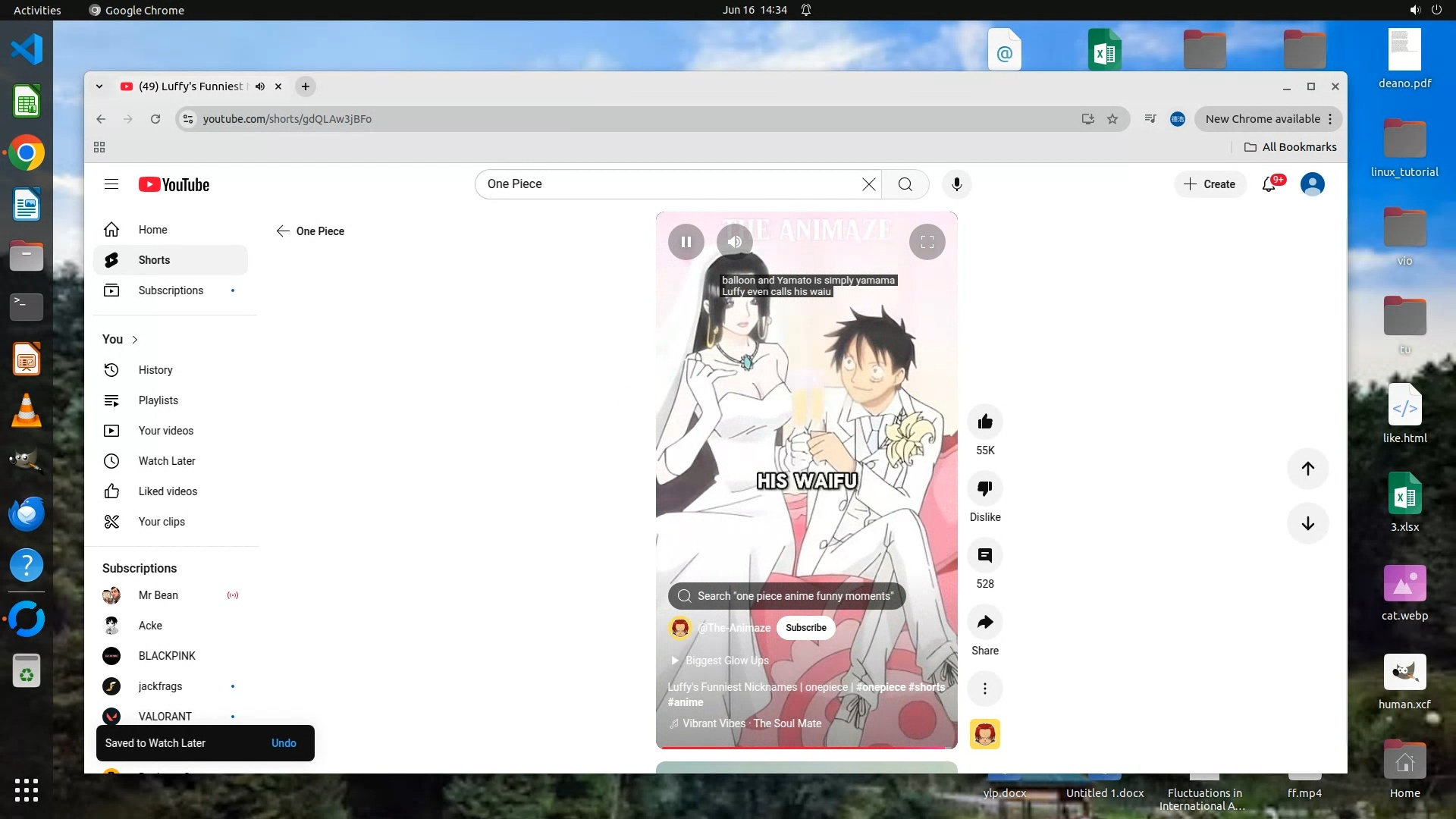Click the Share arrow icon
The width and height of the screenshot is (1456, 819).
pyautogui.click(x=985, y=622)
